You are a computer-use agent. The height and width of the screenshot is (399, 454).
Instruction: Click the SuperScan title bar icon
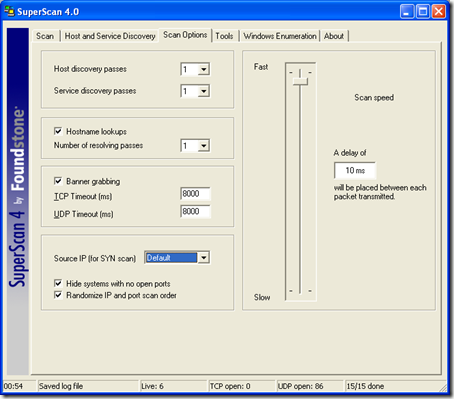pyautogui.click(x=10, y=11)
